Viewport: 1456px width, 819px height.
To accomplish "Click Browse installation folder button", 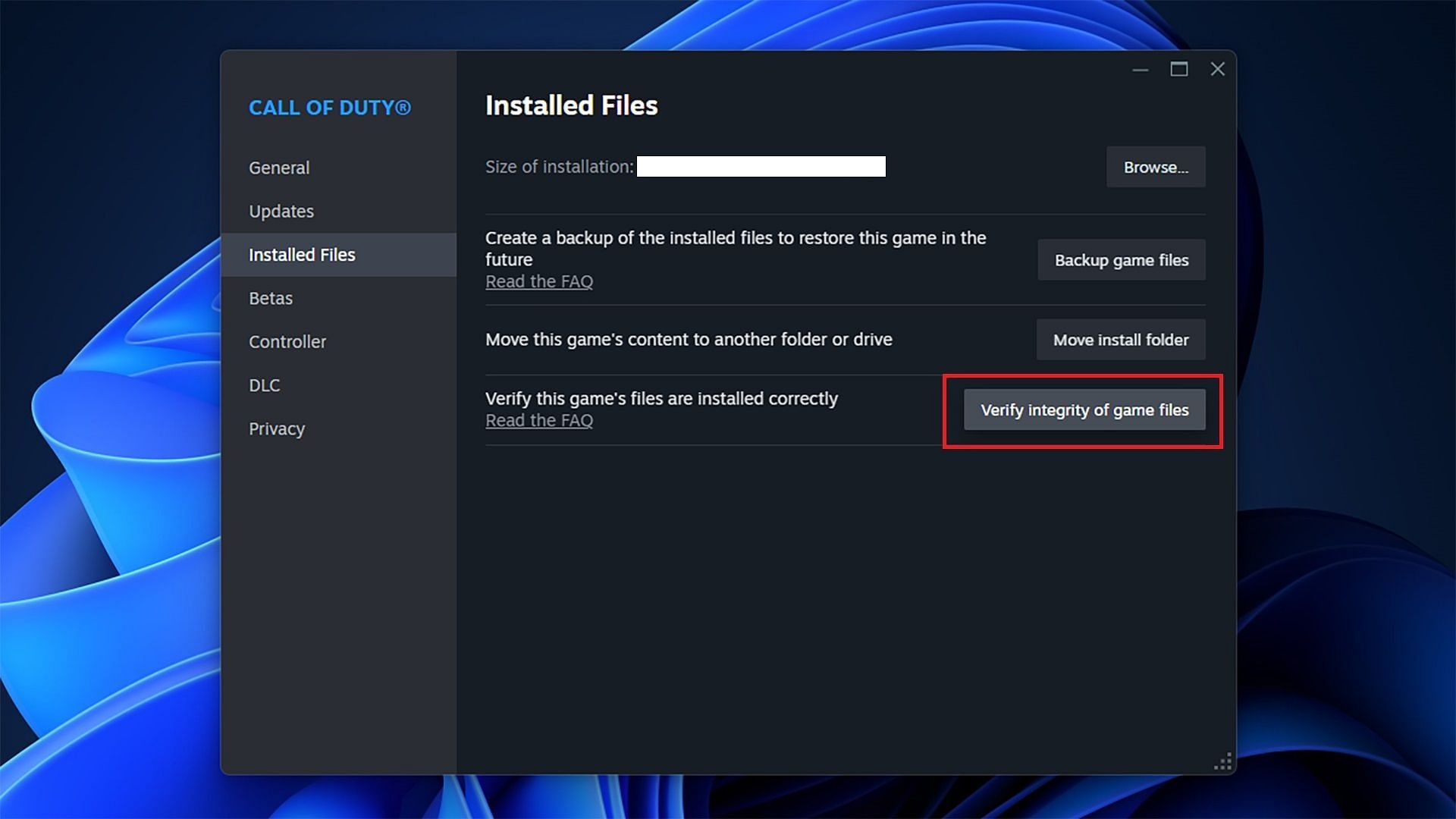I will click(1155, 167).
